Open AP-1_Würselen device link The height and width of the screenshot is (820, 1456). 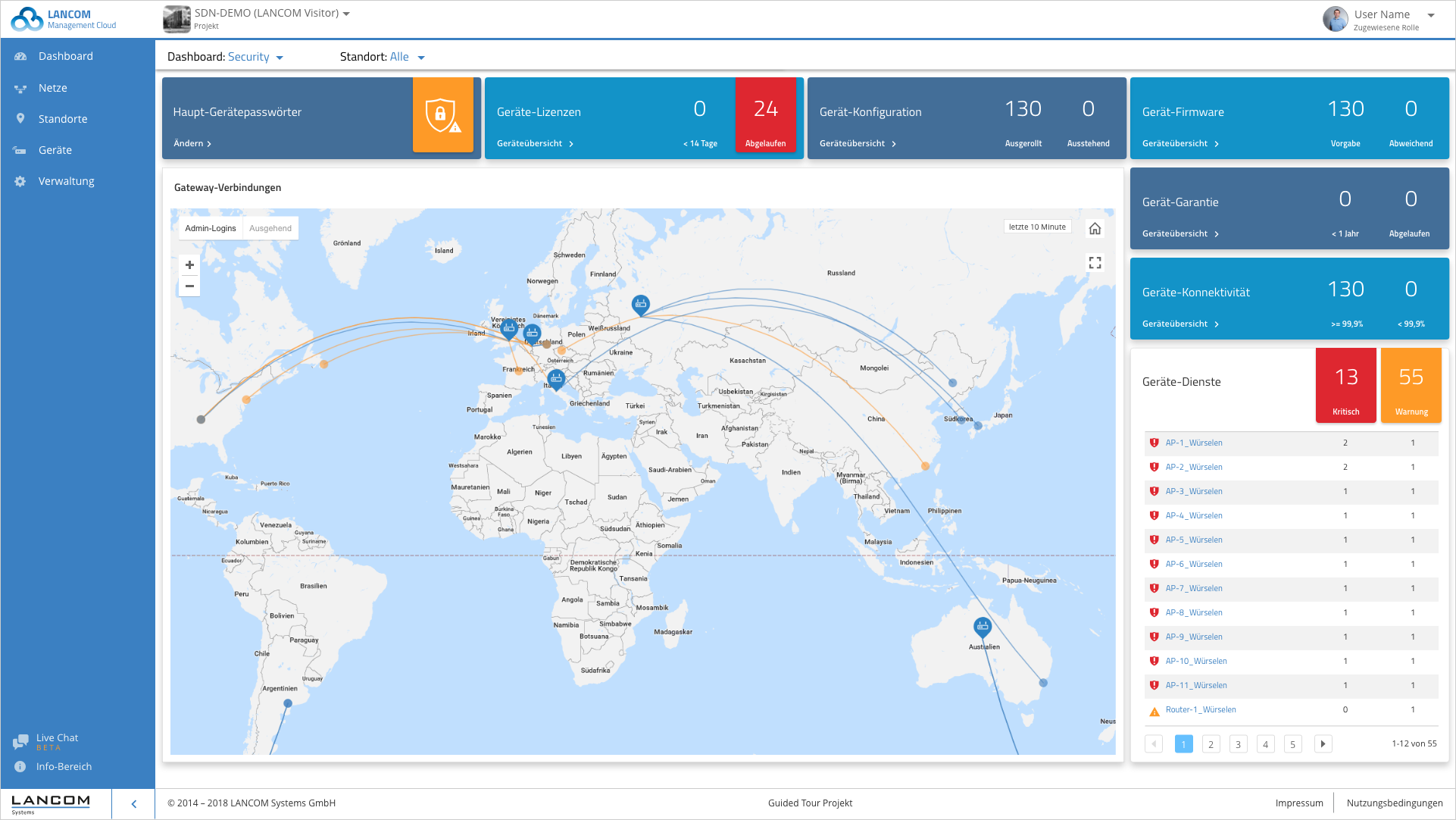click(x=1194, y=443)
